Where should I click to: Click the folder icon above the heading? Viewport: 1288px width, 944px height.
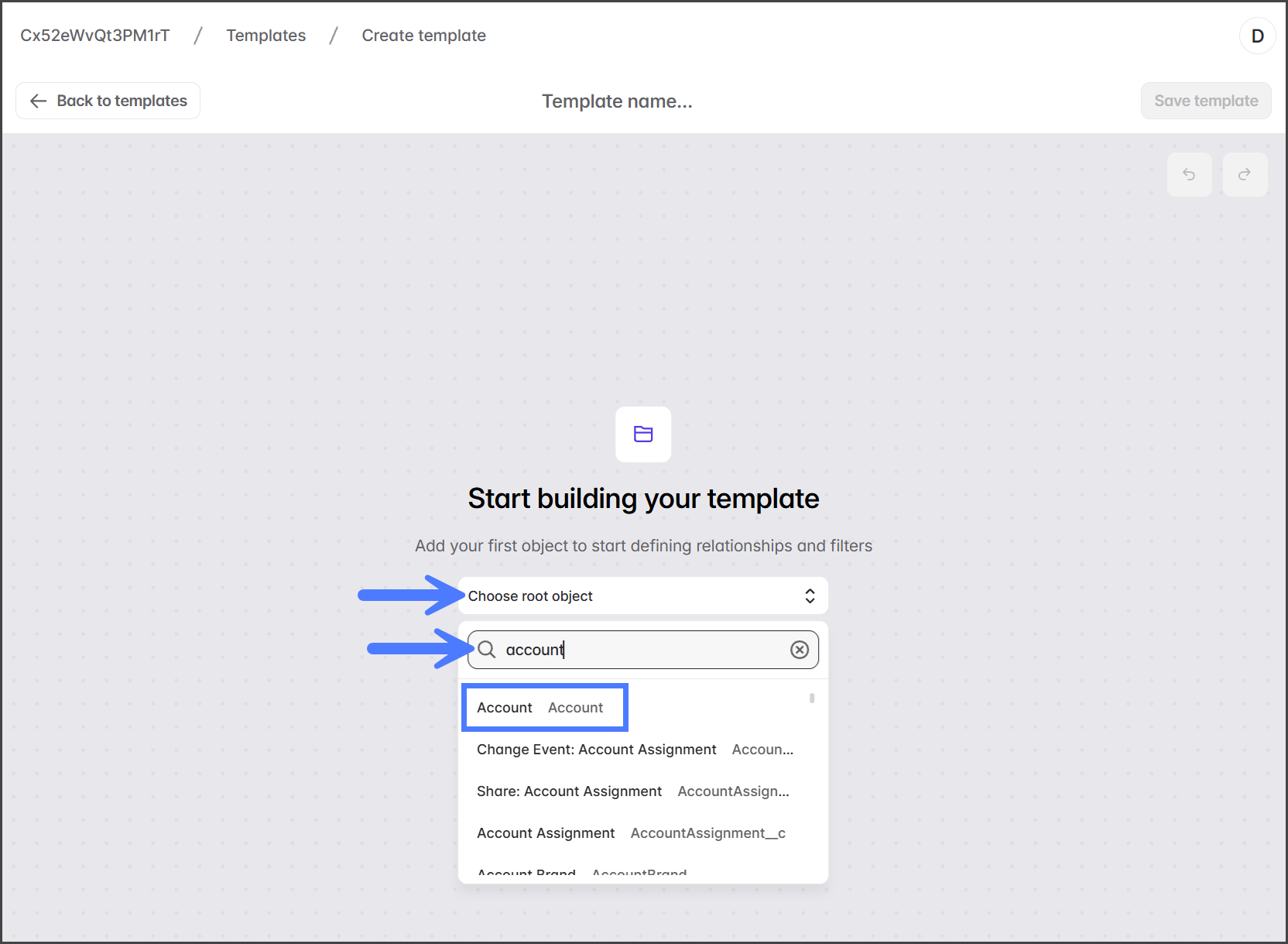click(x=643, y=434)
